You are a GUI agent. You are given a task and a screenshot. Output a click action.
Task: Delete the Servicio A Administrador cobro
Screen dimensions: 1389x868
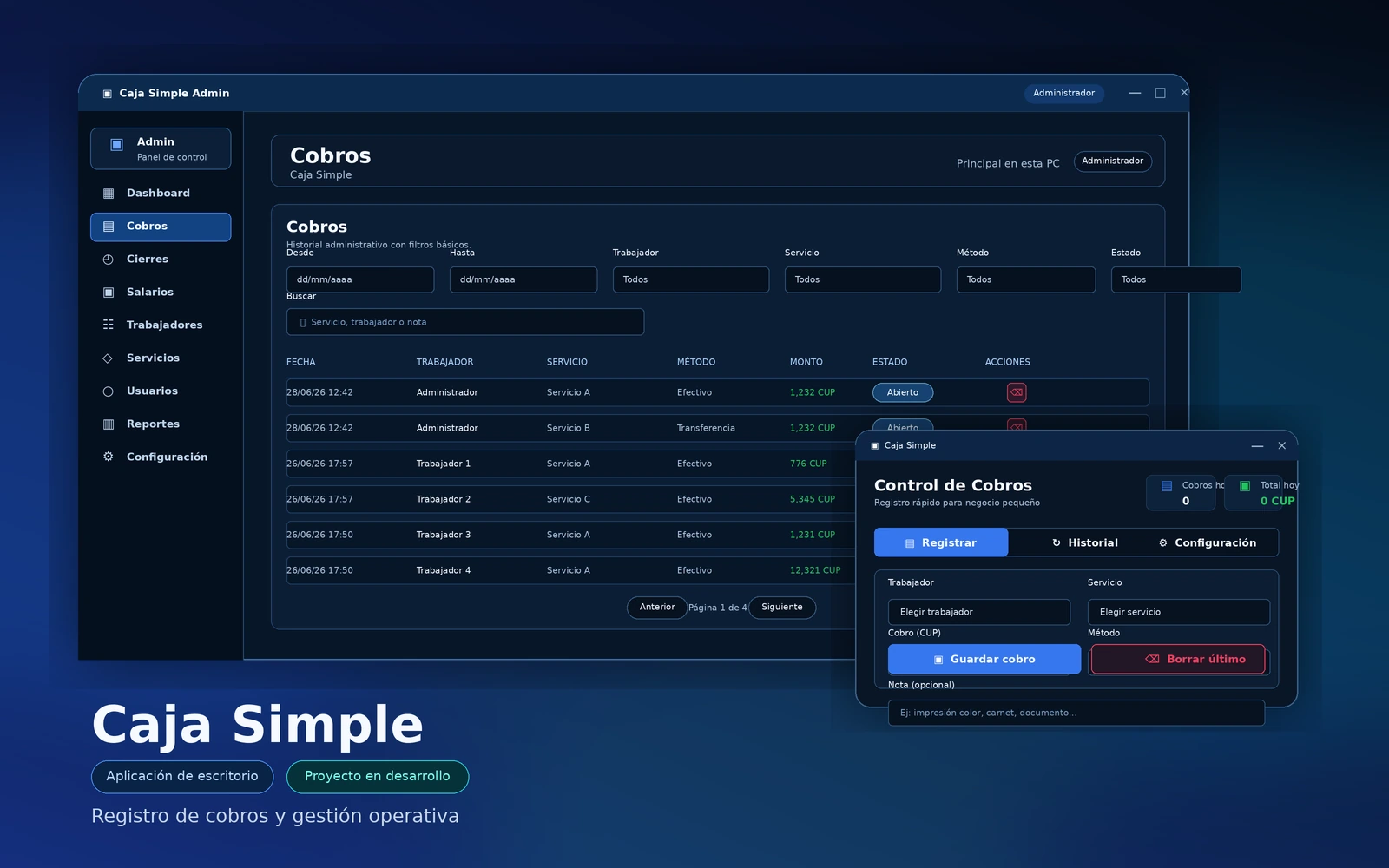tap(1017, 392)
